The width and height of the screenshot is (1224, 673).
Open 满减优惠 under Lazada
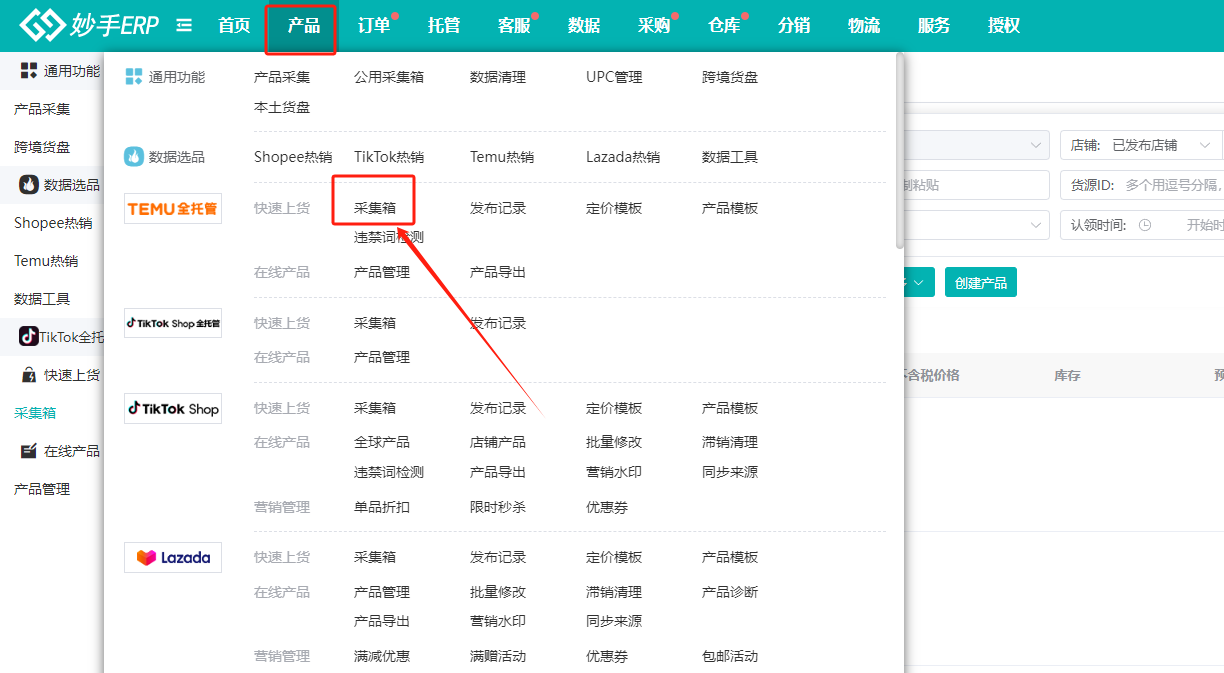[382, 656]
